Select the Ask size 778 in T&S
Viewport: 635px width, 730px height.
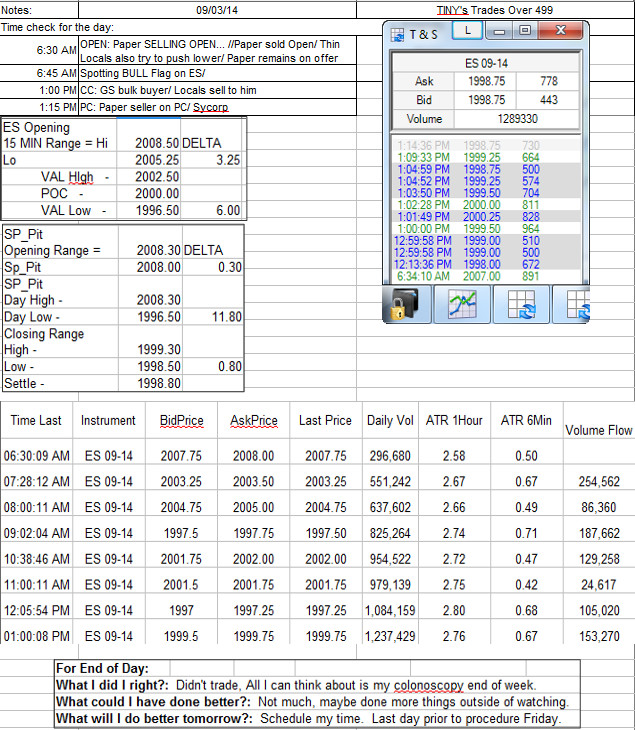[x=548, y=81]
